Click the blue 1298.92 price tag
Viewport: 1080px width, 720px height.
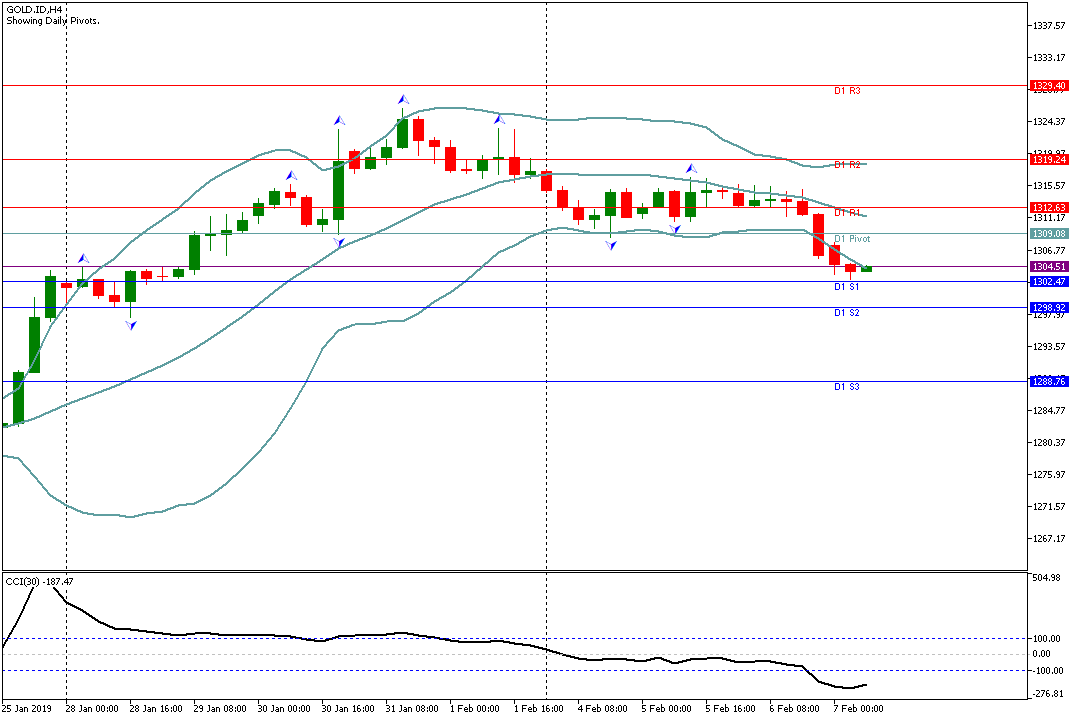[x=1049, y=307]
